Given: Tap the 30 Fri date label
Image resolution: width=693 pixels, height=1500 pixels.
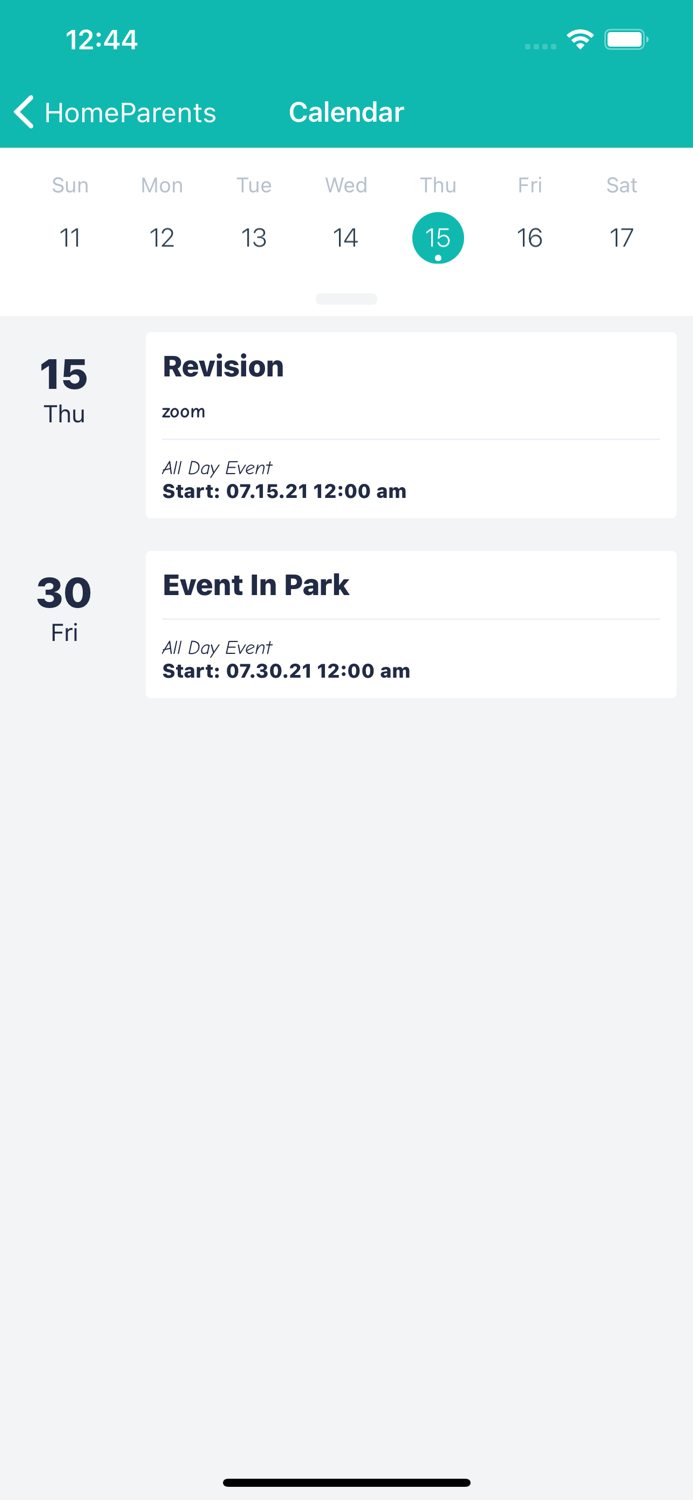Looking at the screenshot, I should 64,608.
